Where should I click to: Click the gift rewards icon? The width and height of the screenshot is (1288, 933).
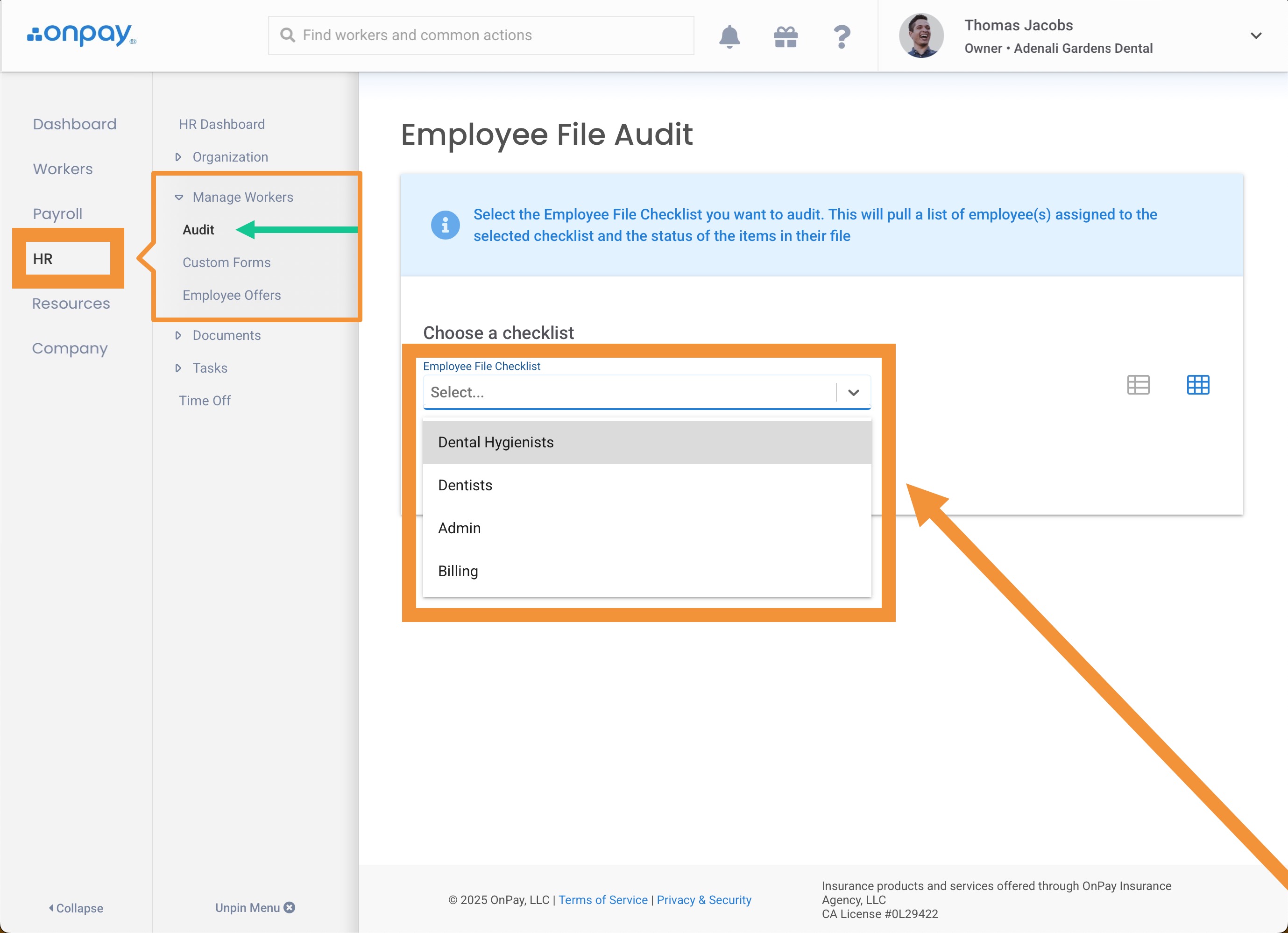(x=786, y=36)
